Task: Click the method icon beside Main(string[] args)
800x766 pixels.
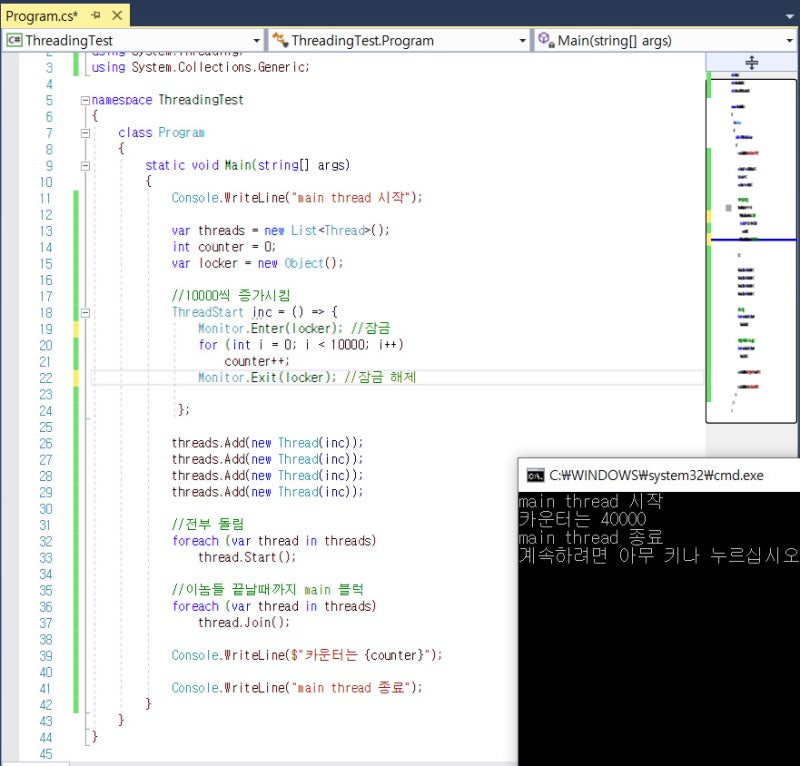Action: pos(545,40)
